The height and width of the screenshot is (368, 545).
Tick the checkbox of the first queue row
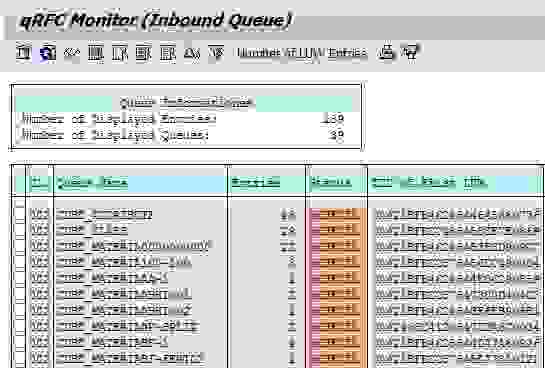click(x=19, y=213)
